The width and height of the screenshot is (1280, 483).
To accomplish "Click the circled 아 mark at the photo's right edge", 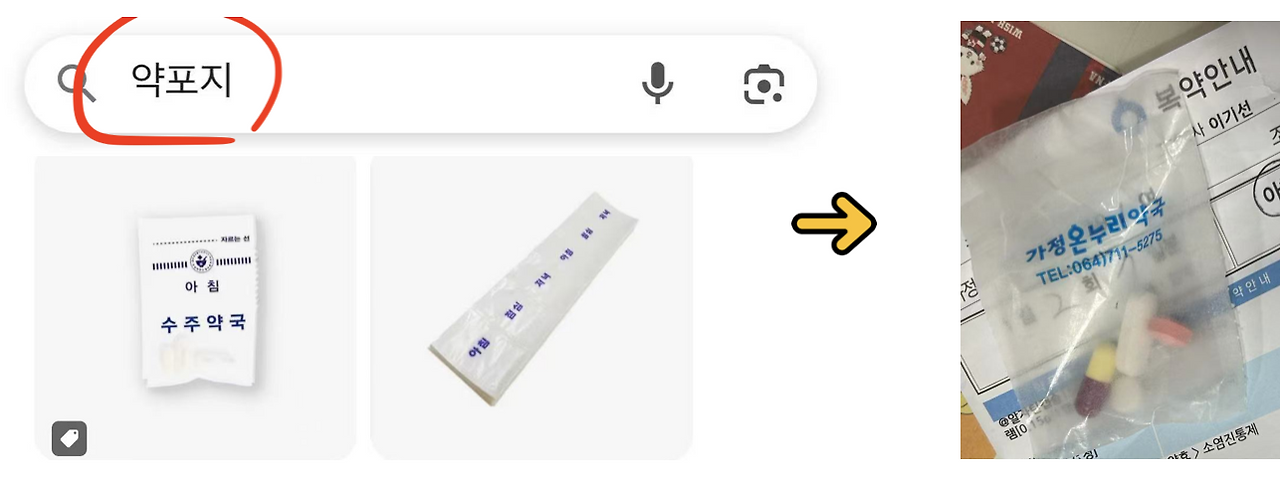I will click(1267, 190).
